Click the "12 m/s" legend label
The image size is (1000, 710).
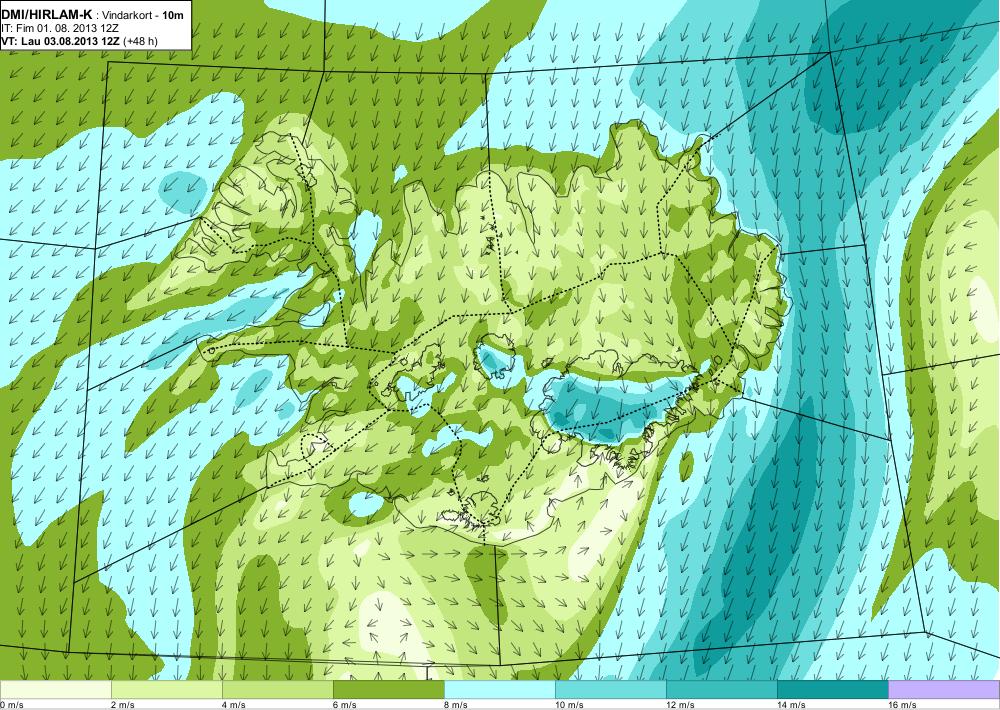[x=680, y=705]
